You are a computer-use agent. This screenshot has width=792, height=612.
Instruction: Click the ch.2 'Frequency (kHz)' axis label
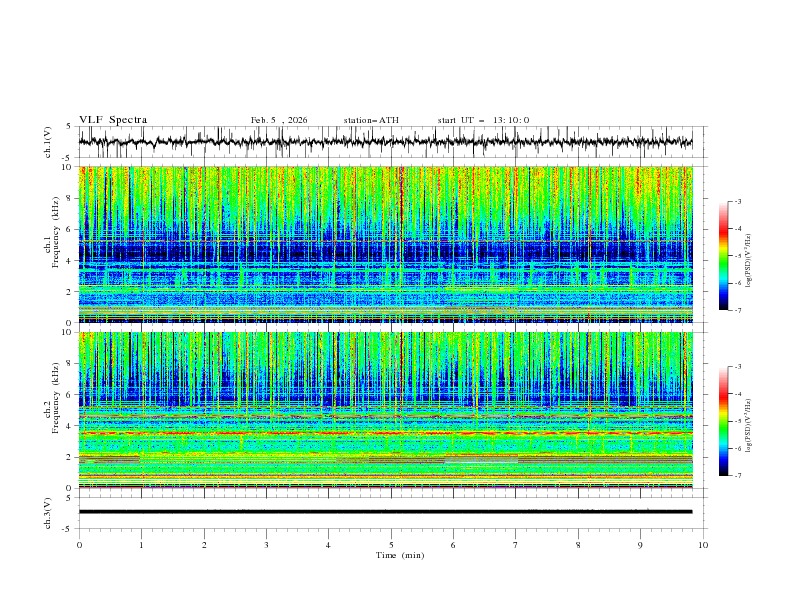point(56,397)
